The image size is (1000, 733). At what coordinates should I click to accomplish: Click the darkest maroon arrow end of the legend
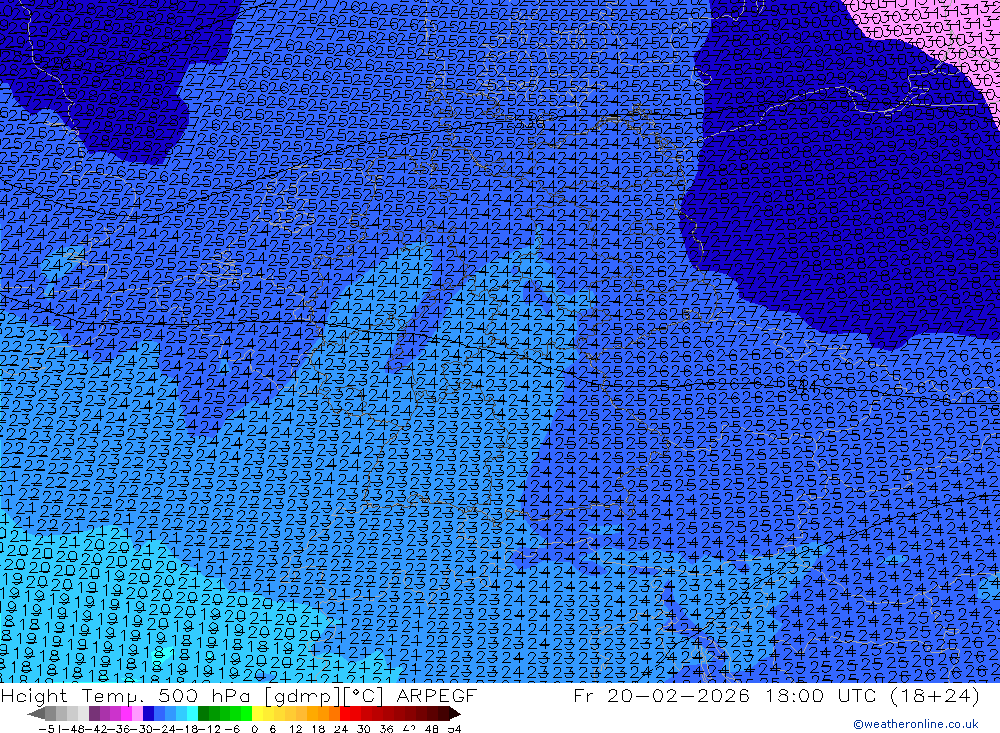pos(455,713)
